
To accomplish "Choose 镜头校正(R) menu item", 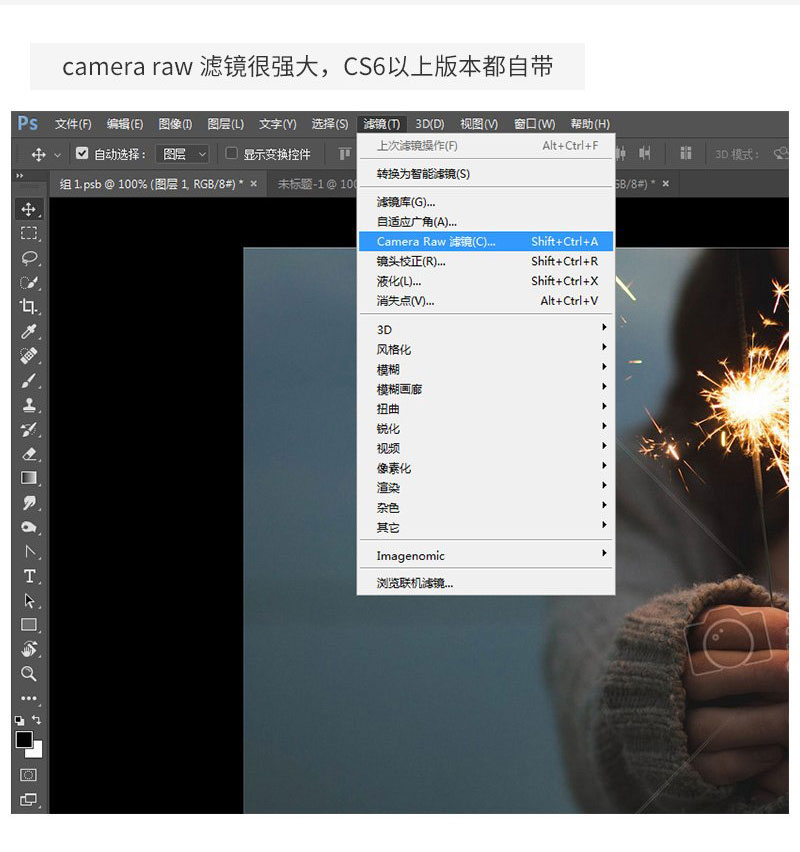I will (486, 261).
